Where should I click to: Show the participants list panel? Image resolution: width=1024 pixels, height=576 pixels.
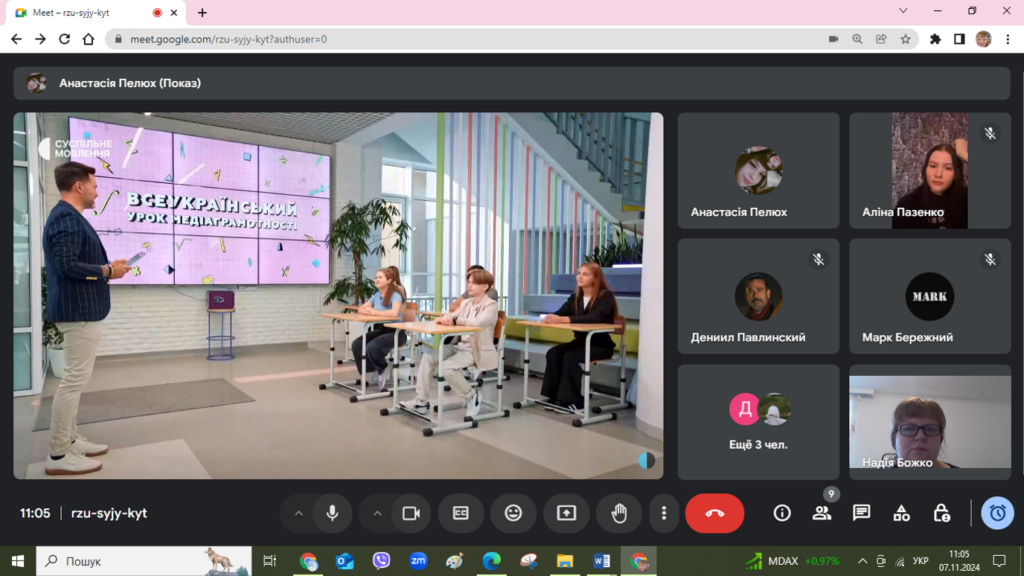822,513
